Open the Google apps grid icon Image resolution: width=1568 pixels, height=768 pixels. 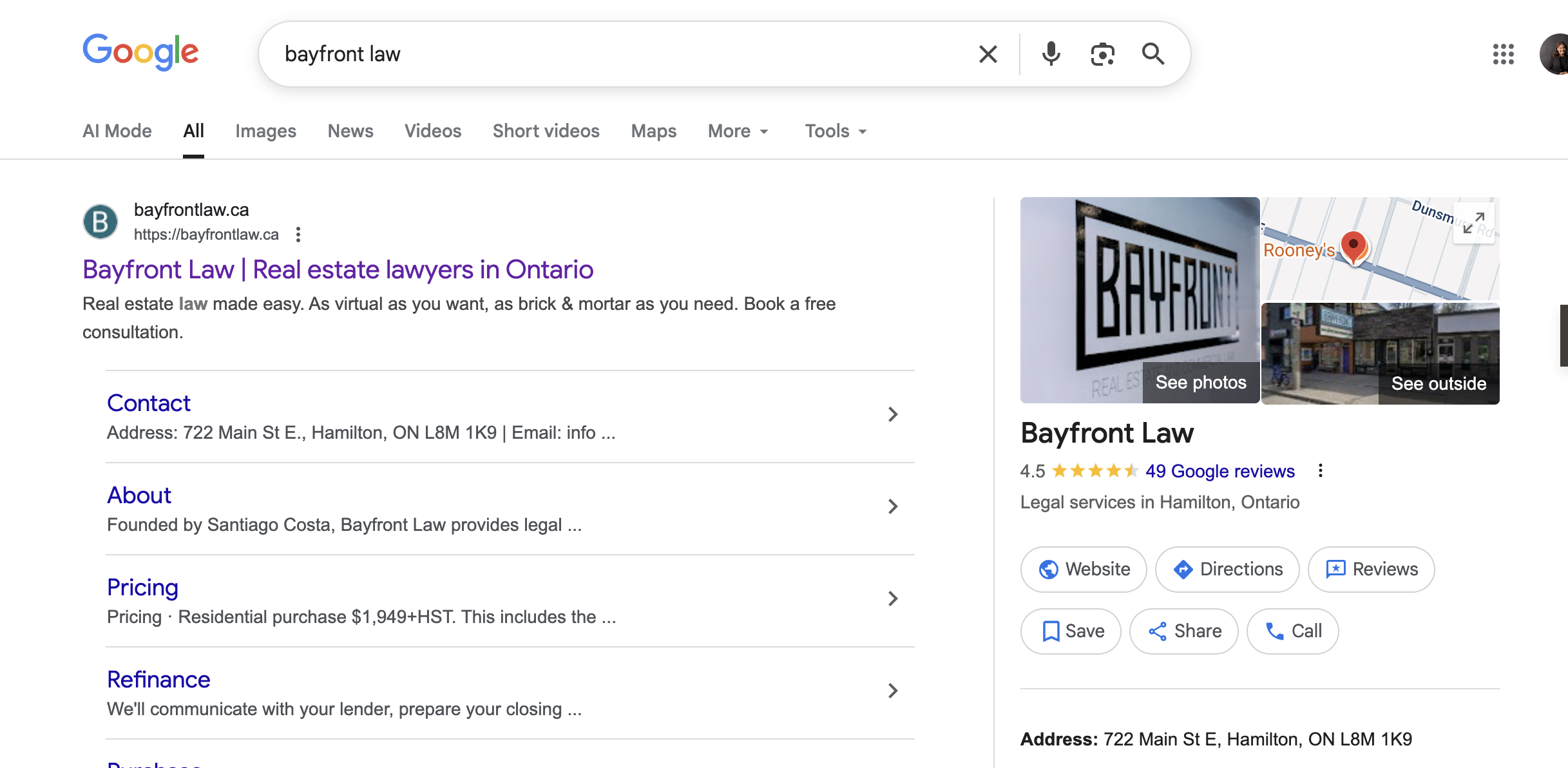click(1503, 54)
